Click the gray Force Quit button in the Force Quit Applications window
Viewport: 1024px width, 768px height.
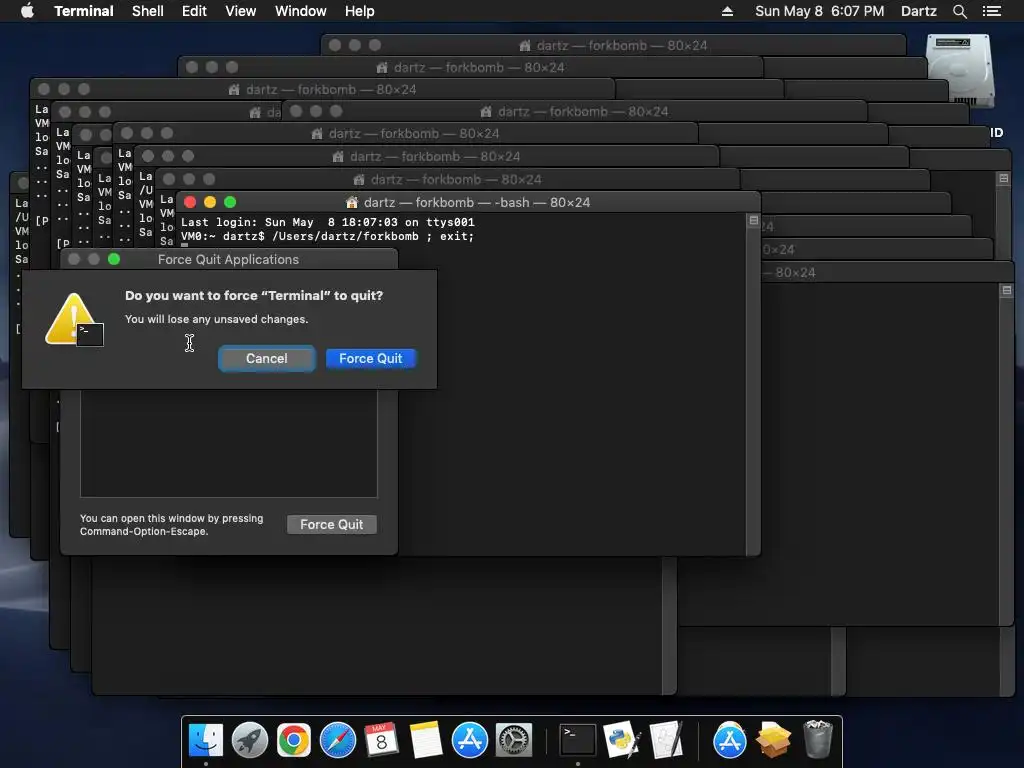click(332, 524)
